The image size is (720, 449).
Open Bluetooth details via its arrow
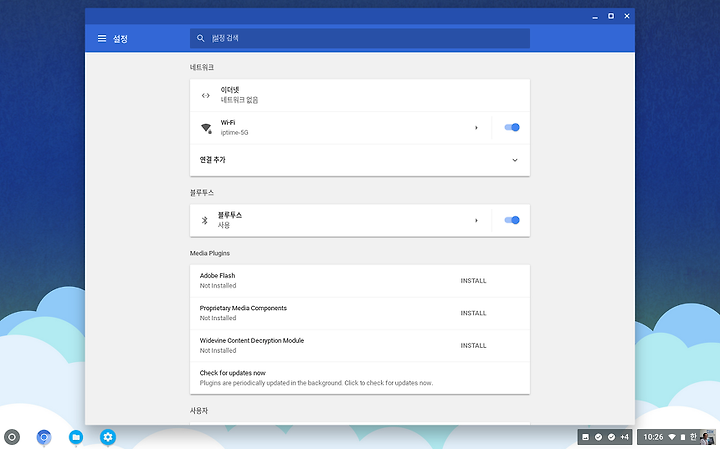coord(476,220)
